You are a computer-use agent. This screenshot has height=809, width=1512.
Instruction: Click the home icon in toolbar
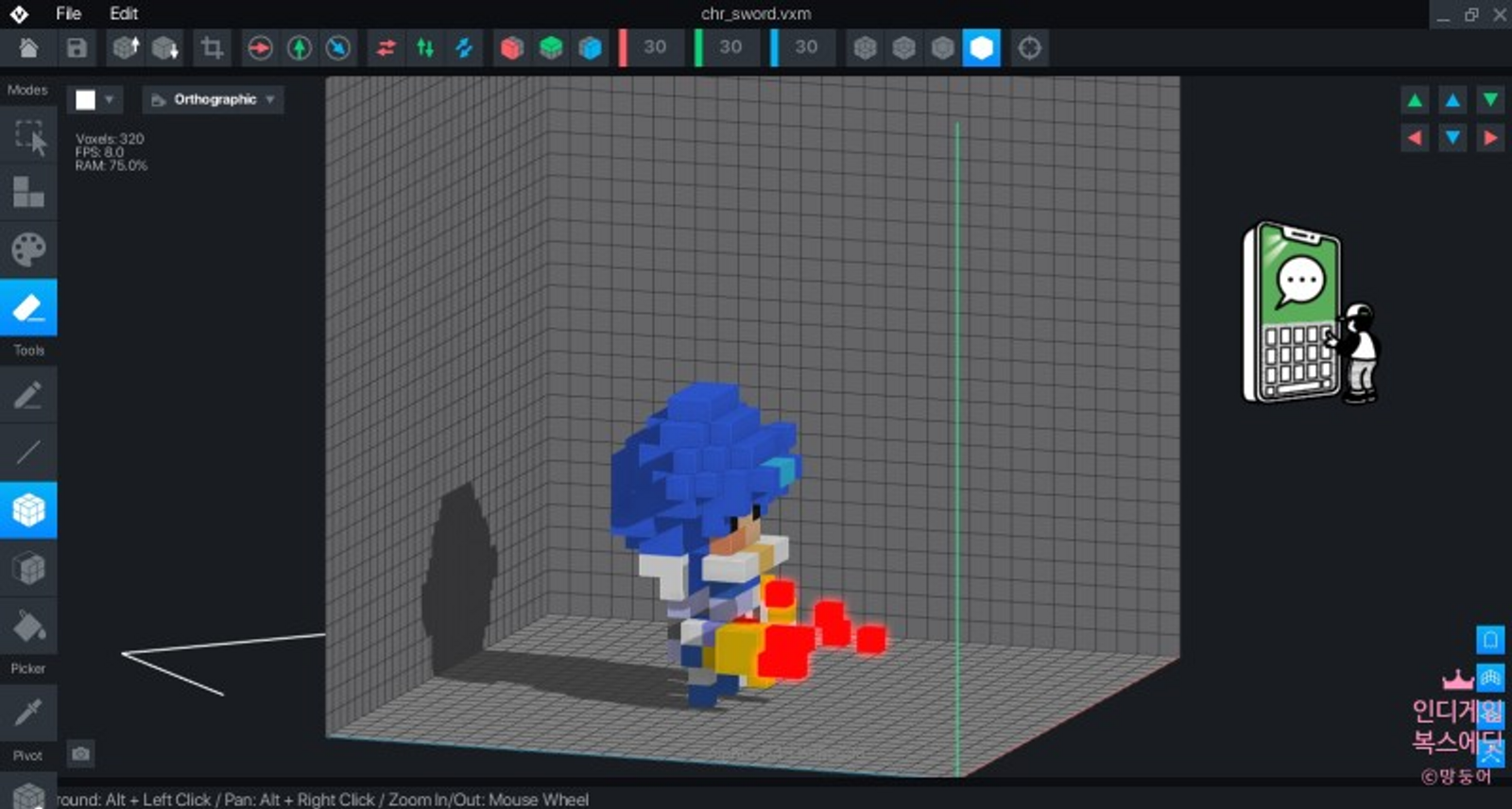pos(28,48)
